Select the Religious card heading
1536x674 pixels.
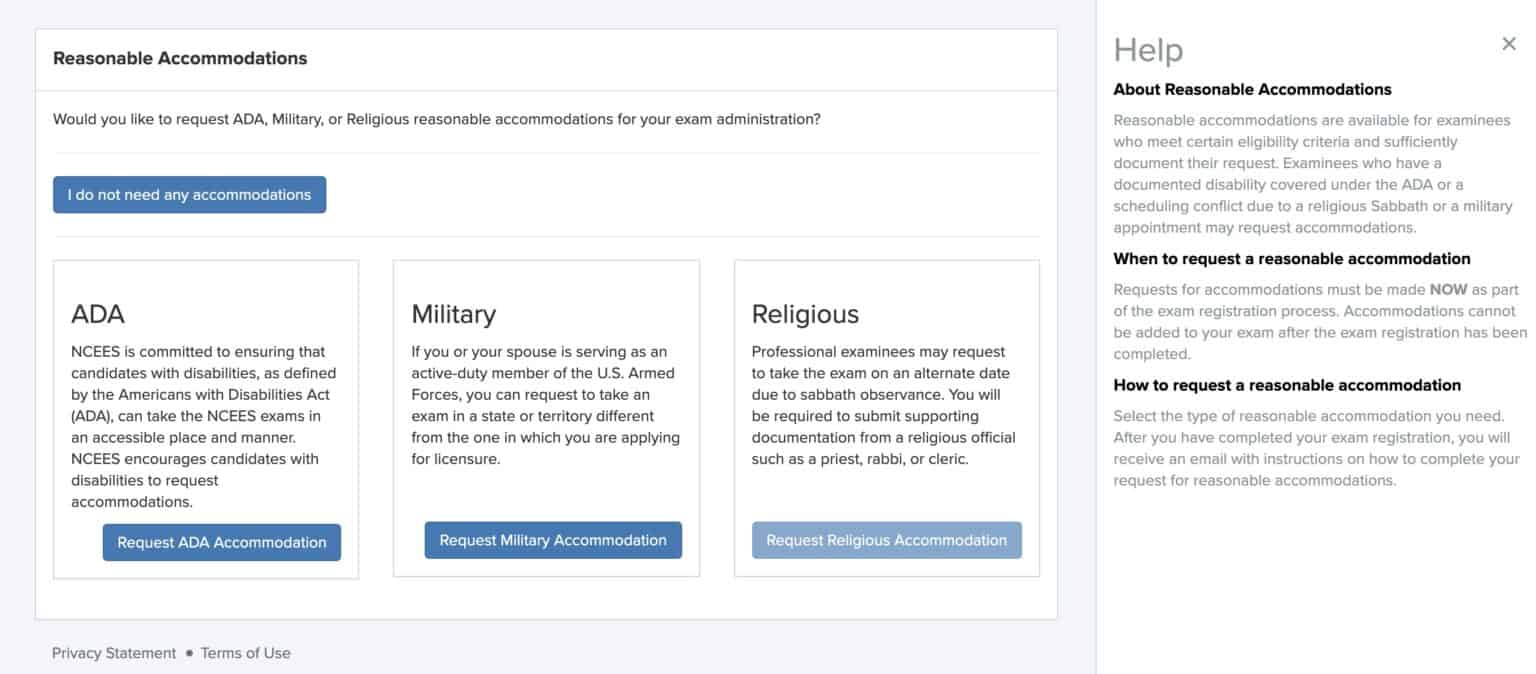805,314
